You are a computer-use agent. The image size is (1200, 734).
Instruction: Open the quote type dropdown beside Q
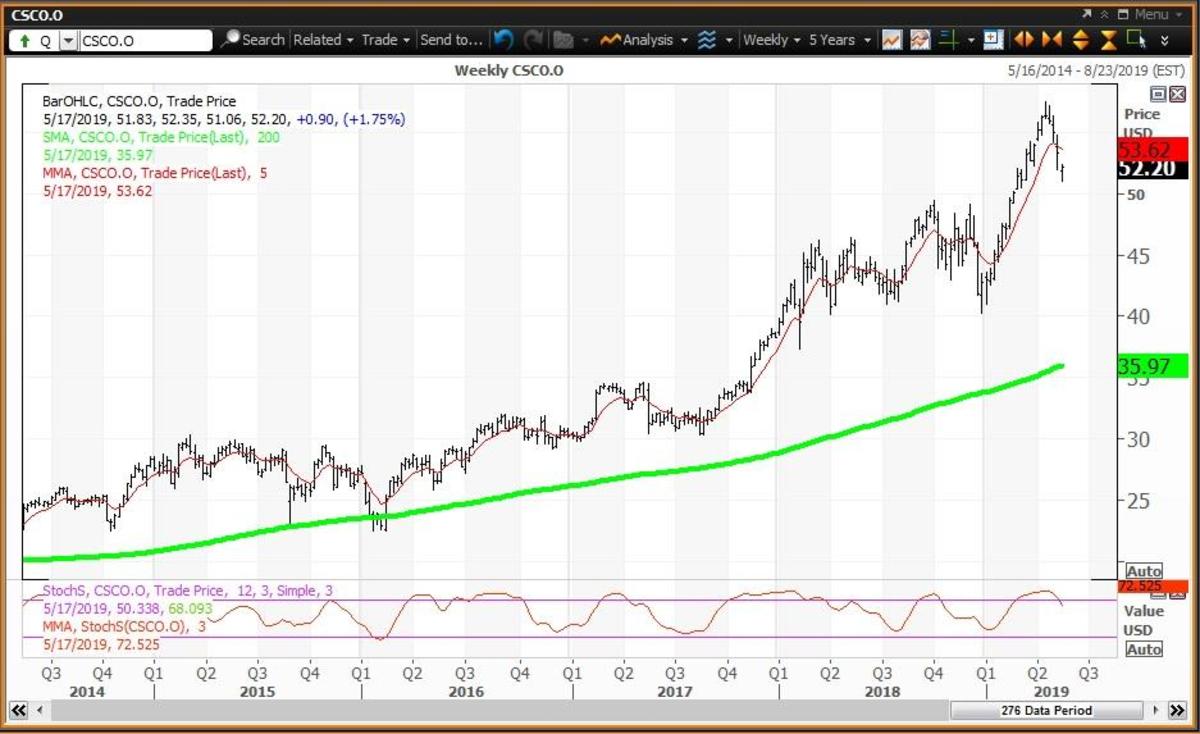[68, 41]
